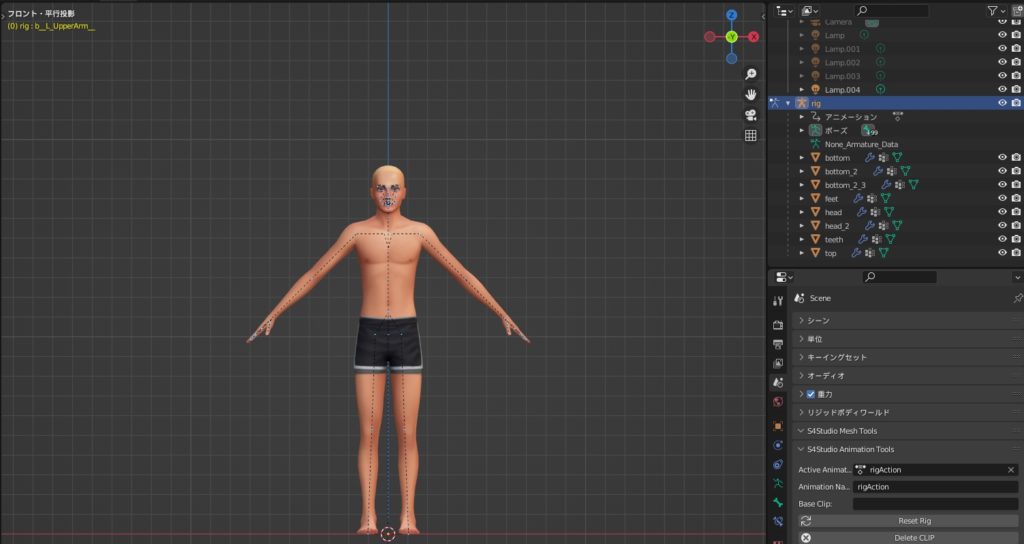Switch perspective/orthographic with the grid icon

click(x=751, y=136)
